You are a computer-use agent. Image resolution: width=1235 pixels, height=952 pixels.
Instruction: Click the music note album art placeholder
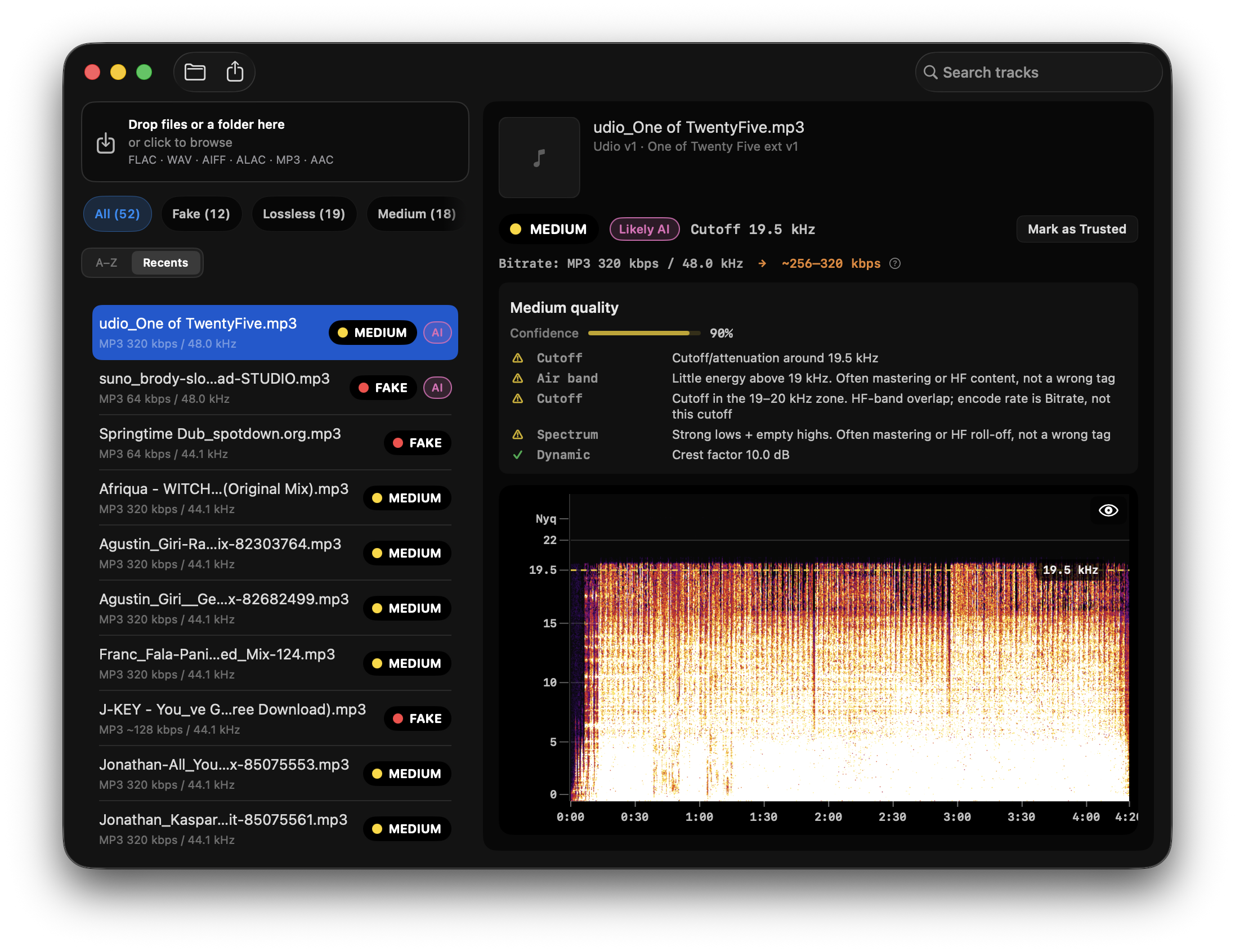tap(539, 158)
